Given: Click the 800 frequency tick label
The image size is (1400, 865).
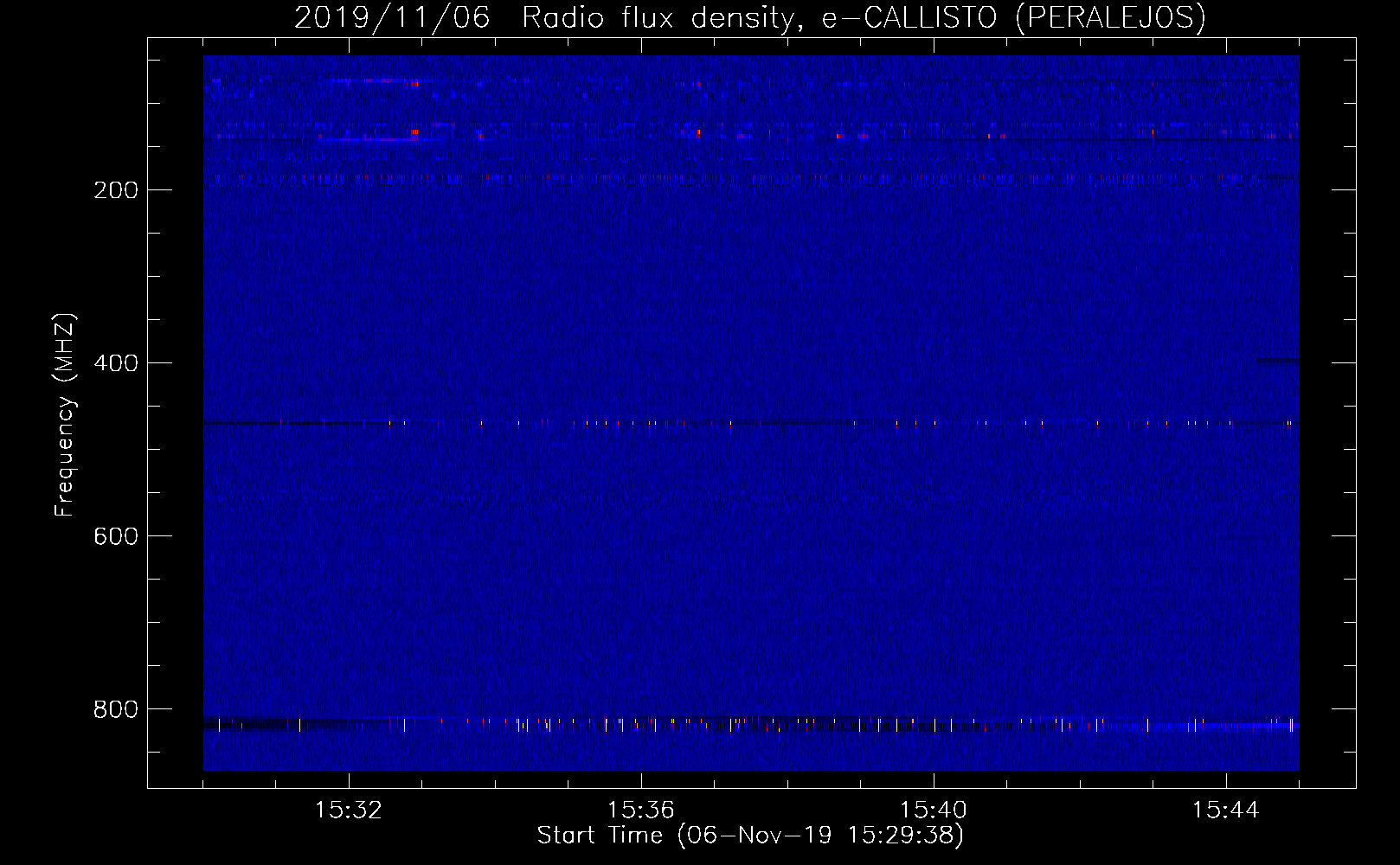Looking at the screenshot, I should pyautogui.click(x=116, y=709).
